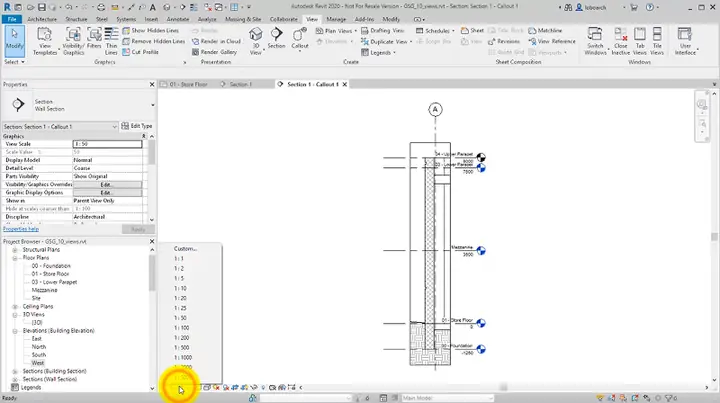Image resolution: width=720 pixels, height=403 pixels.
Task: Open View Templates tool
Action: coord(45,41)
